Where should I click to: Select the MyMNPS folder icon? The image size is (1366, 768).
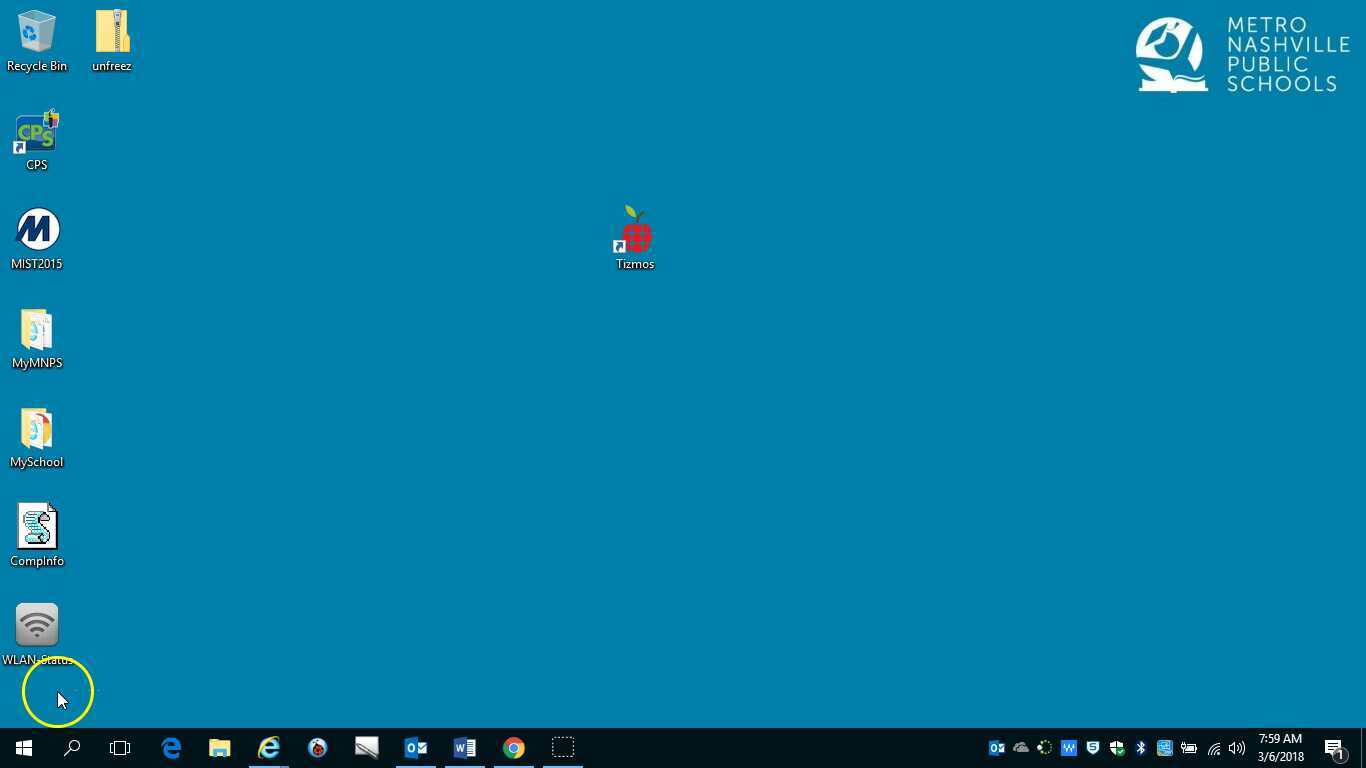[x=37, y=338]
